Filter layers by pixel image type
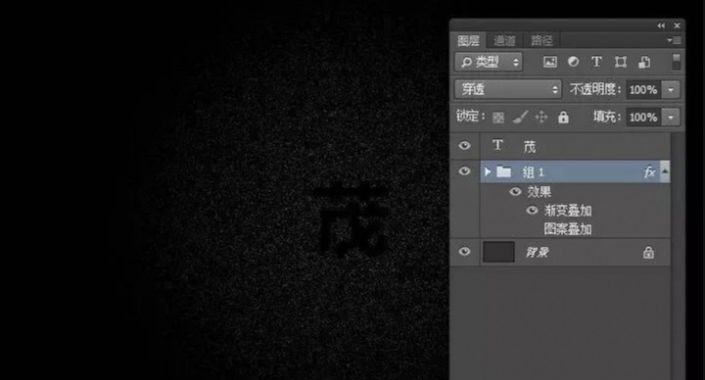Image resolution: width=705 pixels, height=380 pixels. [x=550, y=62]
